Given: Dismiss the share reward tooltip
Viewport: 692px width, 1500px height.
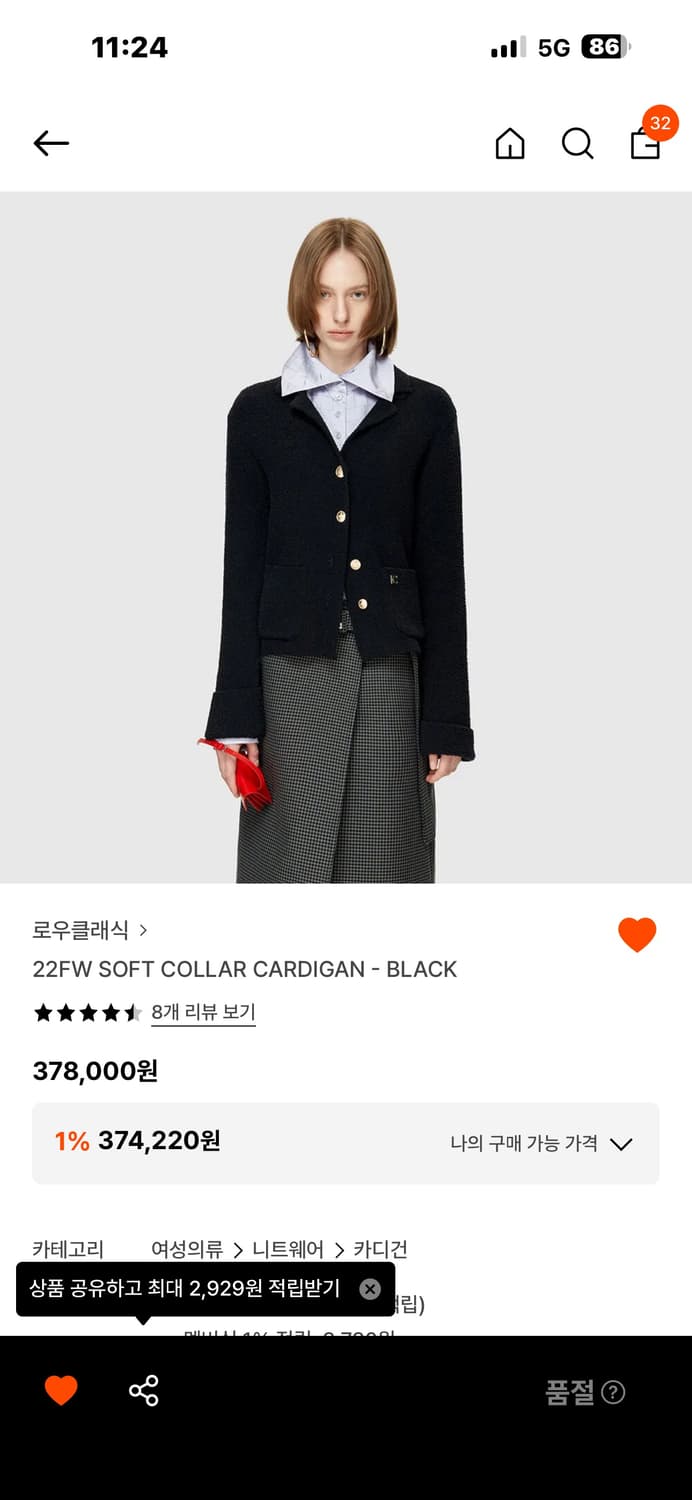Looking at the screenshot, I should [370, 1289].
